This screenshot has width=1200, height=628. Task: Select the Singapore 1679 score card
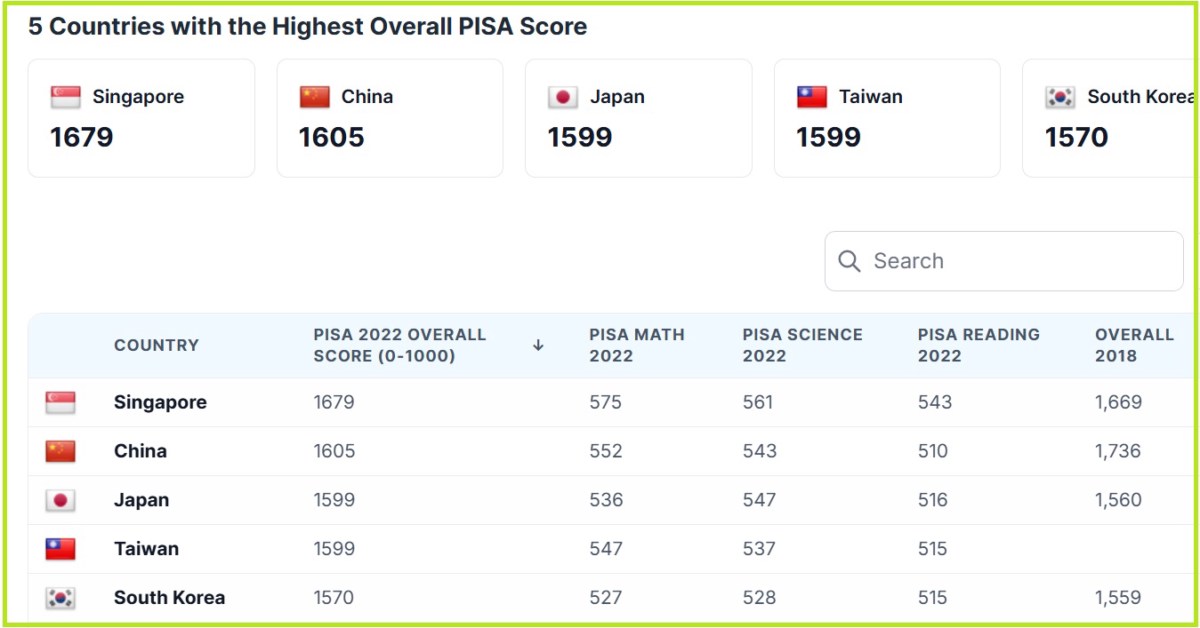click(141, 118)
